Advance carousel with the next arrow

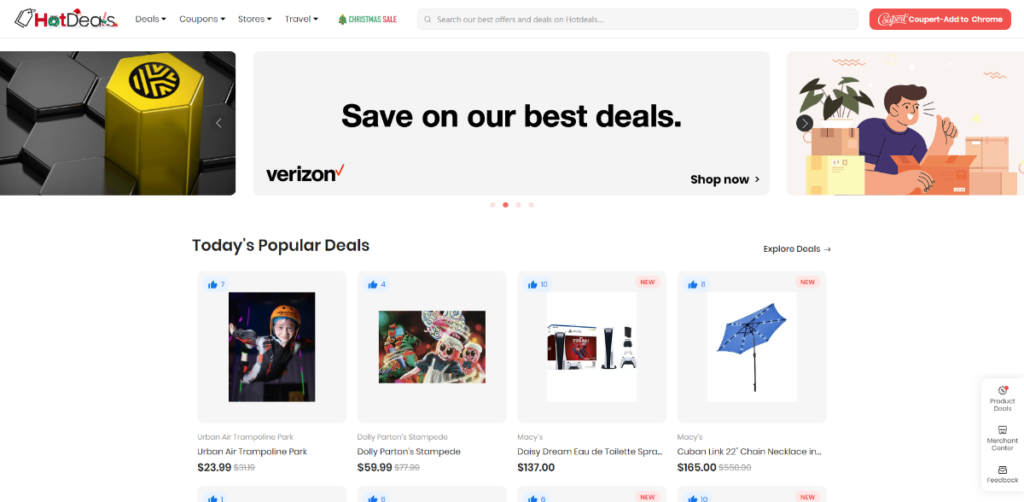click(805, 123)
